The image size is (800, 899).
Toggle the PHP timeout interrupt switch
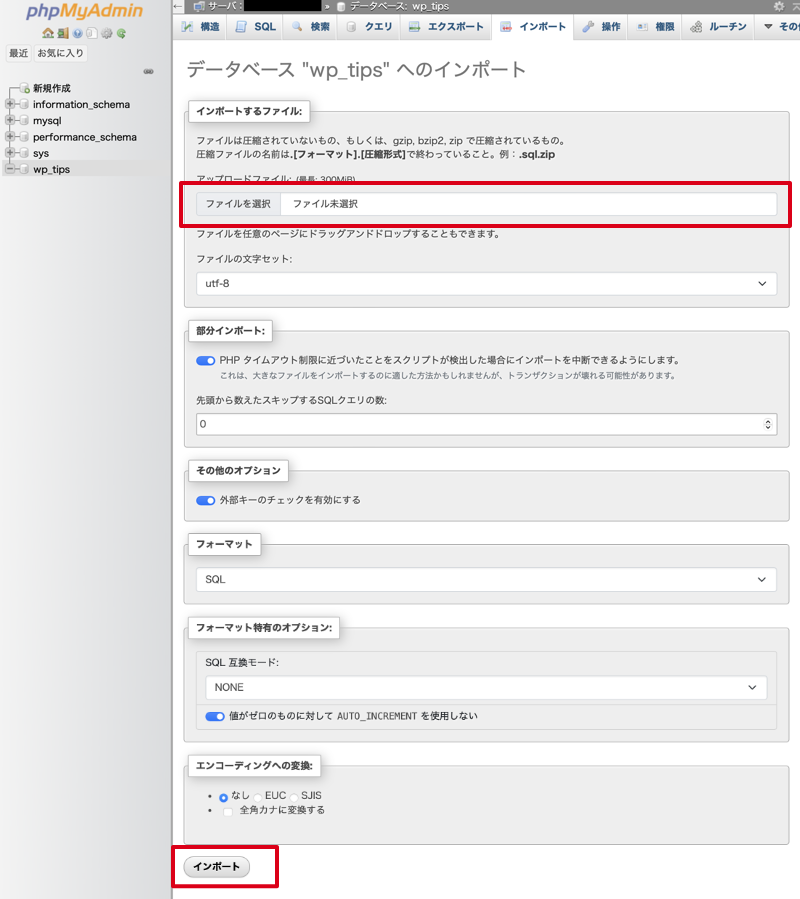[205, 361]
